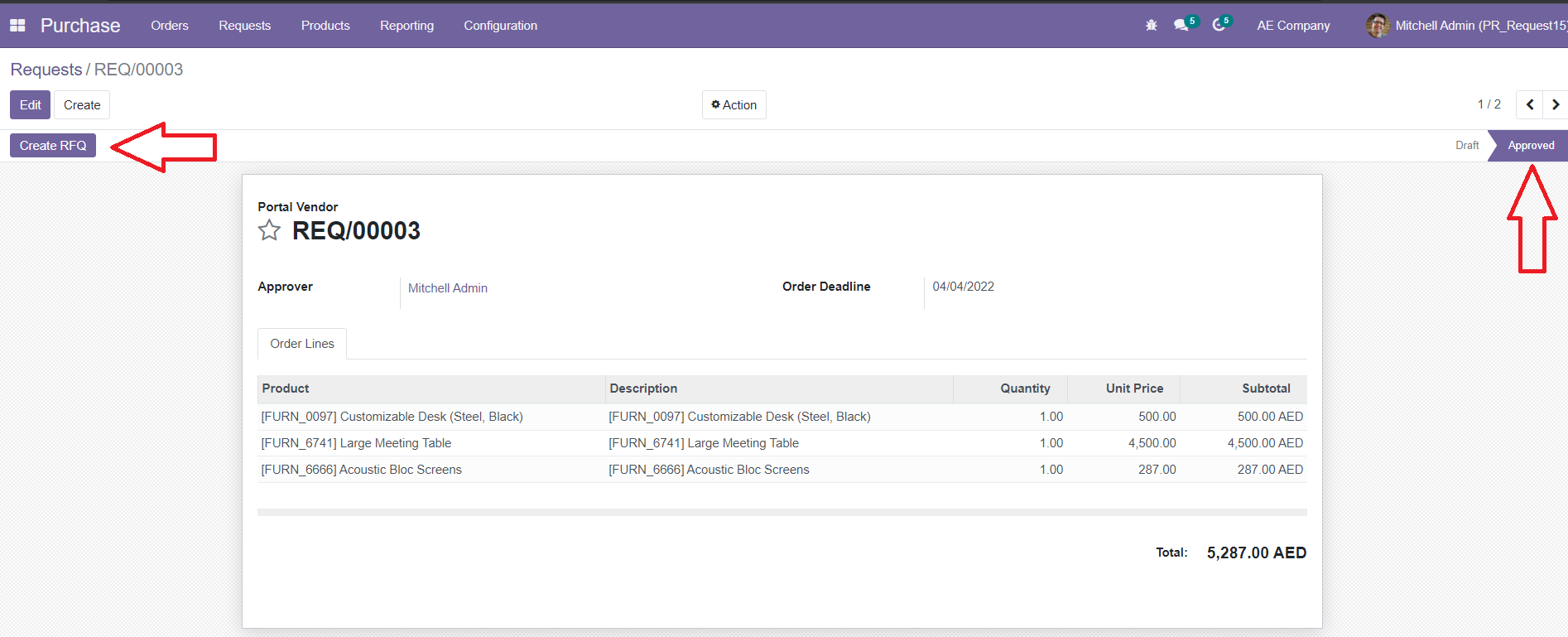Go to the previous record arrow
The image size is (1568, 637).
[x=1530, y=104]
